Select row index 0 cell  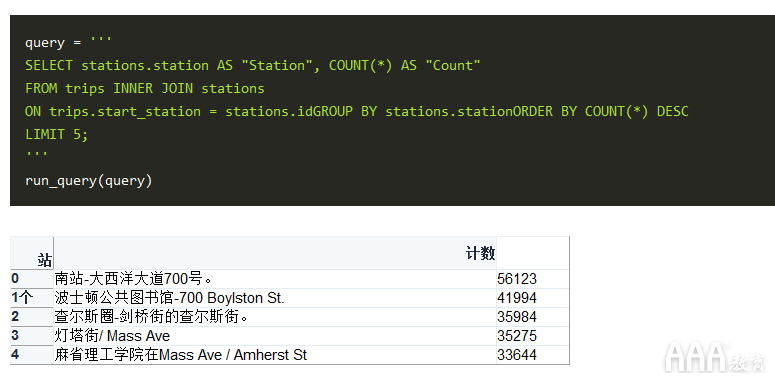point(32,279)
